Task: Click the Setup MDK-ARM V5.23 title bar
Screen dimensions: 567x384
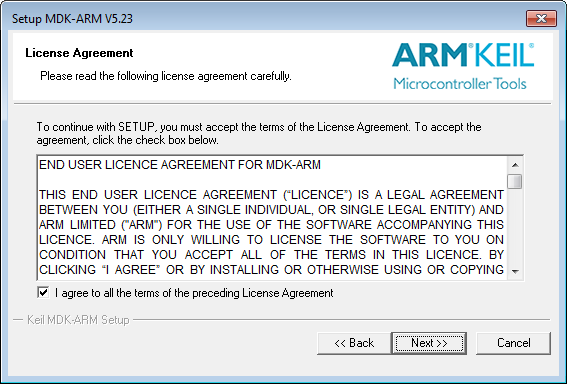Action: tap(72, 18)
